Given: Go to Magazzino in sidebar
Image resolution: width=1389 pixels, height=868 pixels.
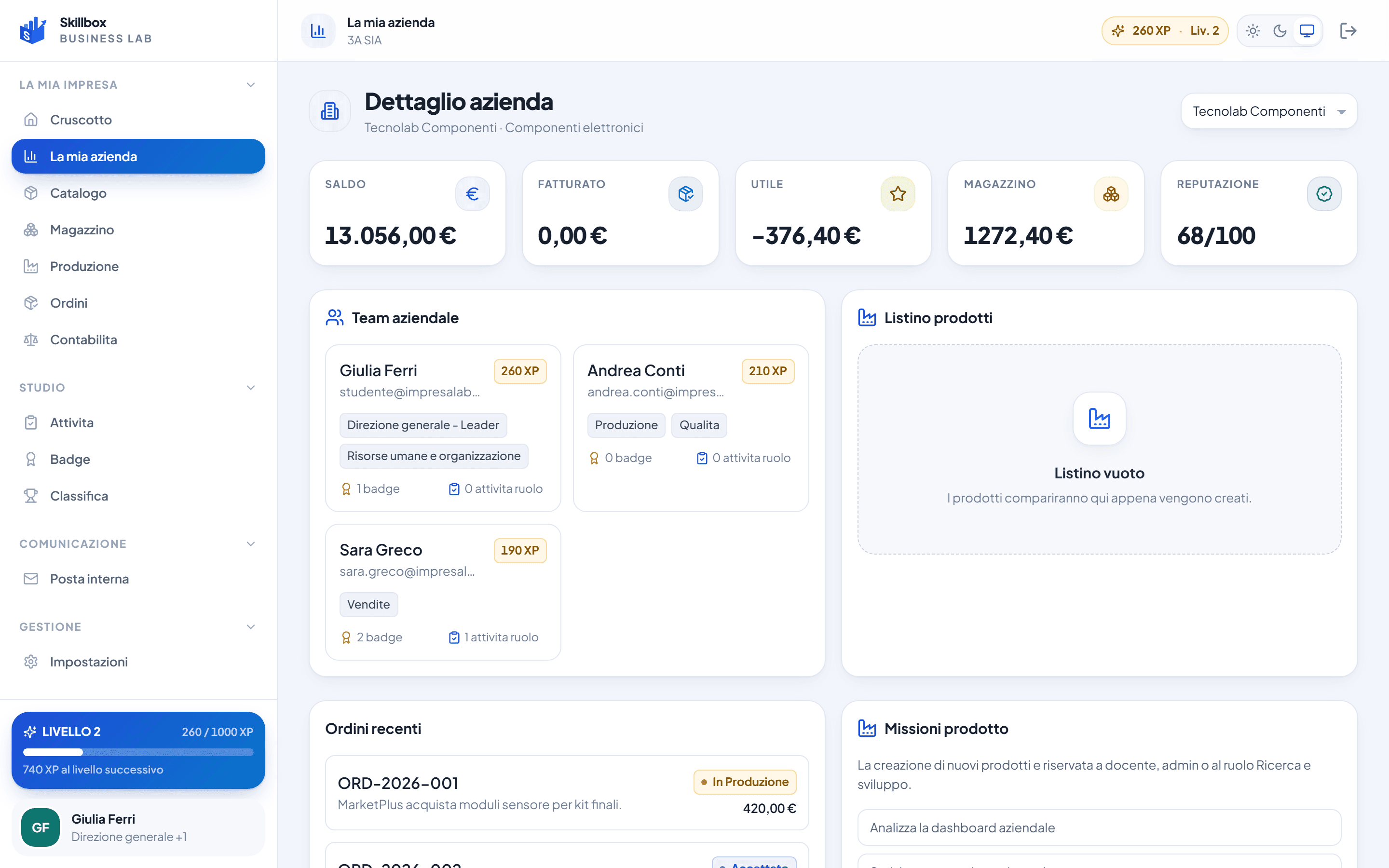Looking at the screenshot, I should click(138, 230).
